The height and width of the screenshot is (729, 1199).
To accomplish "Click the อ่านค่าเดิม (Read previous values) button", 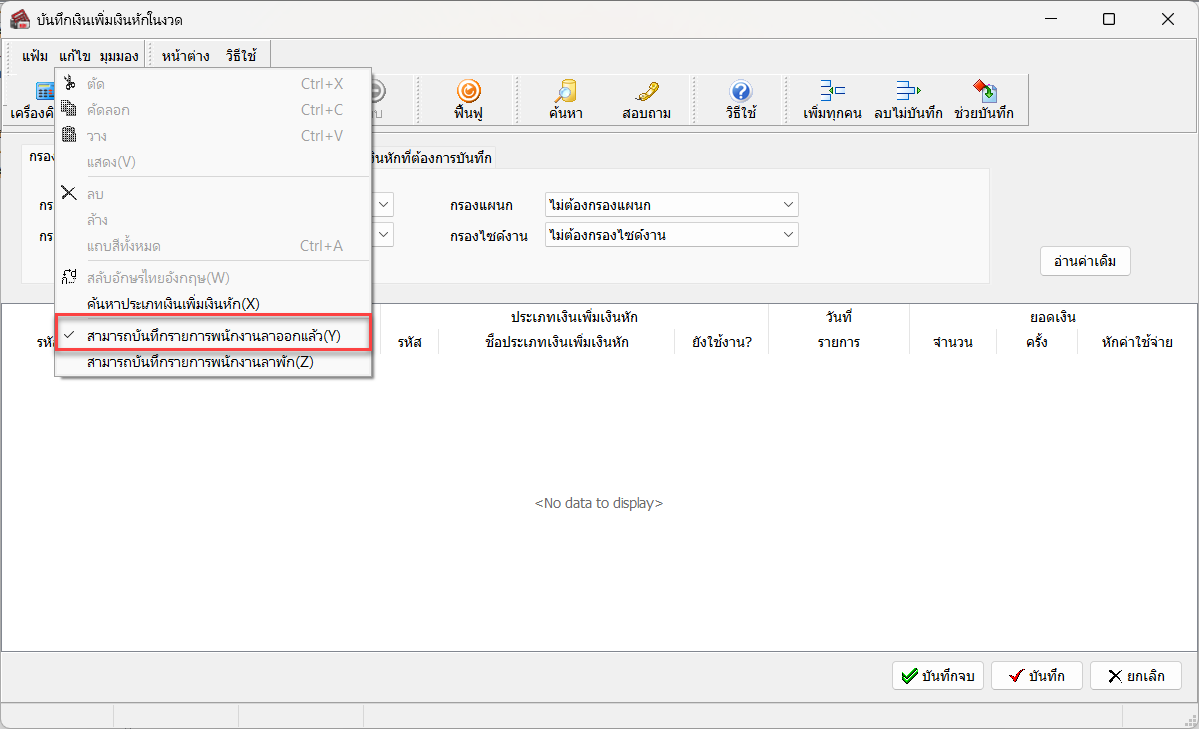I will tap(1085, 261).
